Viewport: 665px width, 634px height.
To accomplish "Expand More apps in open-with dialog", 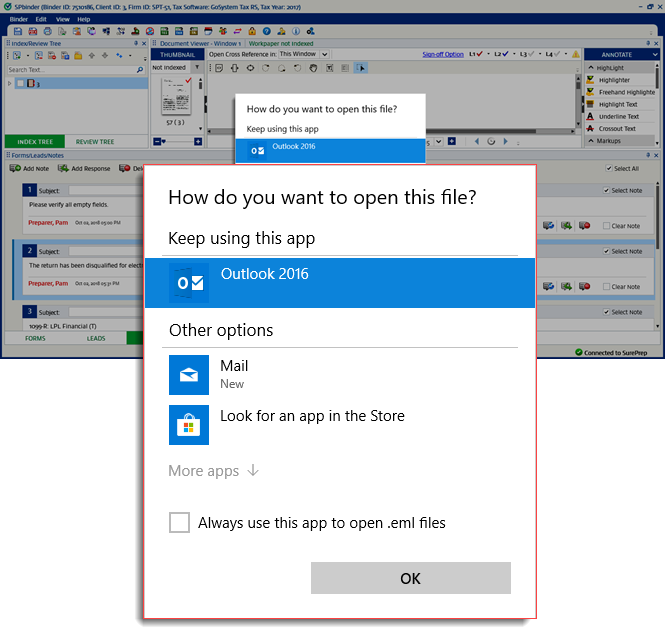I will tap(213, 470).
